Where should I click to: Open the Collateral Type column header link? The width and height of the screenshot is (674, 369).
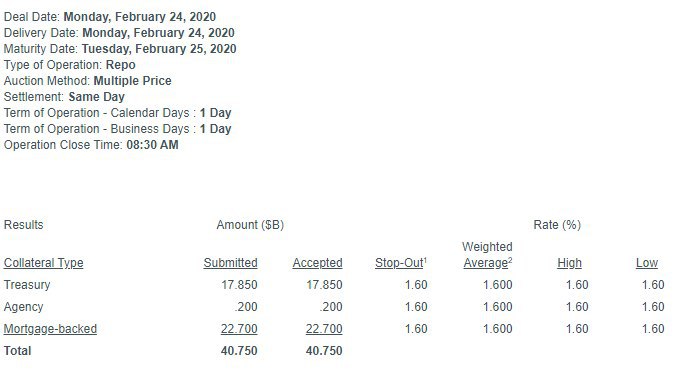point(43,263)
